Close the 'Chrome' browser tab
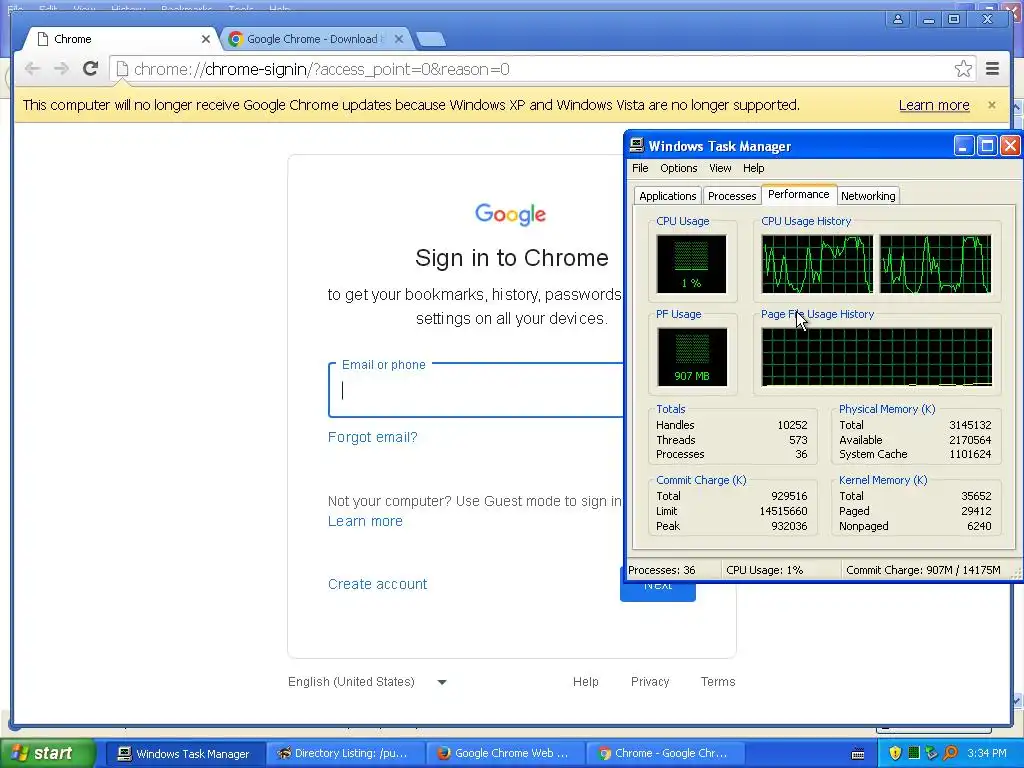Image resolution: width=1024 pixels, height=768 pixels. click(206, 39)
